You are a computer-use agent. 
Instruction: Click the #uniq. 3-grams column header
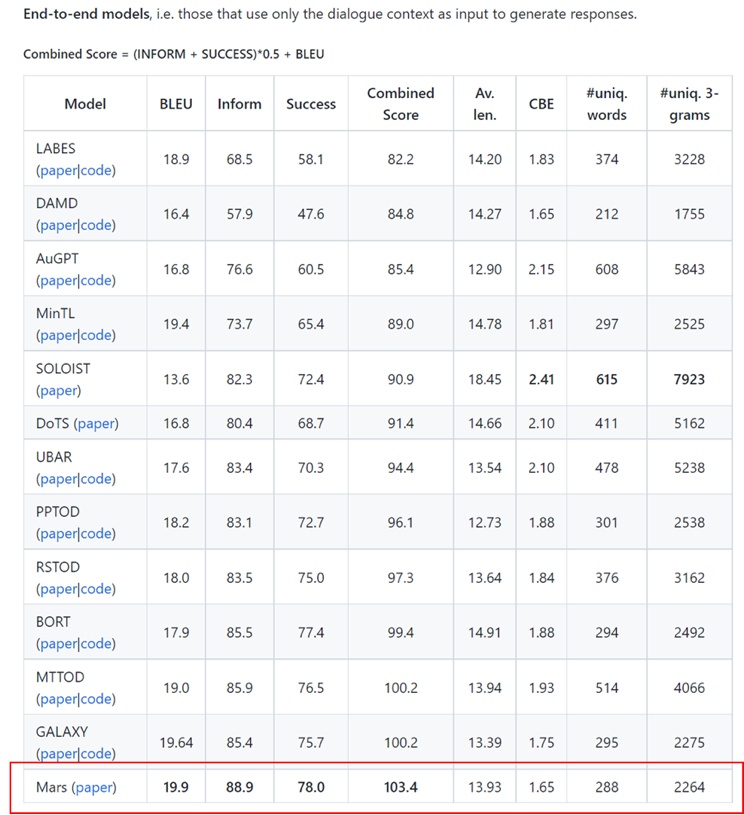(689, 104)
